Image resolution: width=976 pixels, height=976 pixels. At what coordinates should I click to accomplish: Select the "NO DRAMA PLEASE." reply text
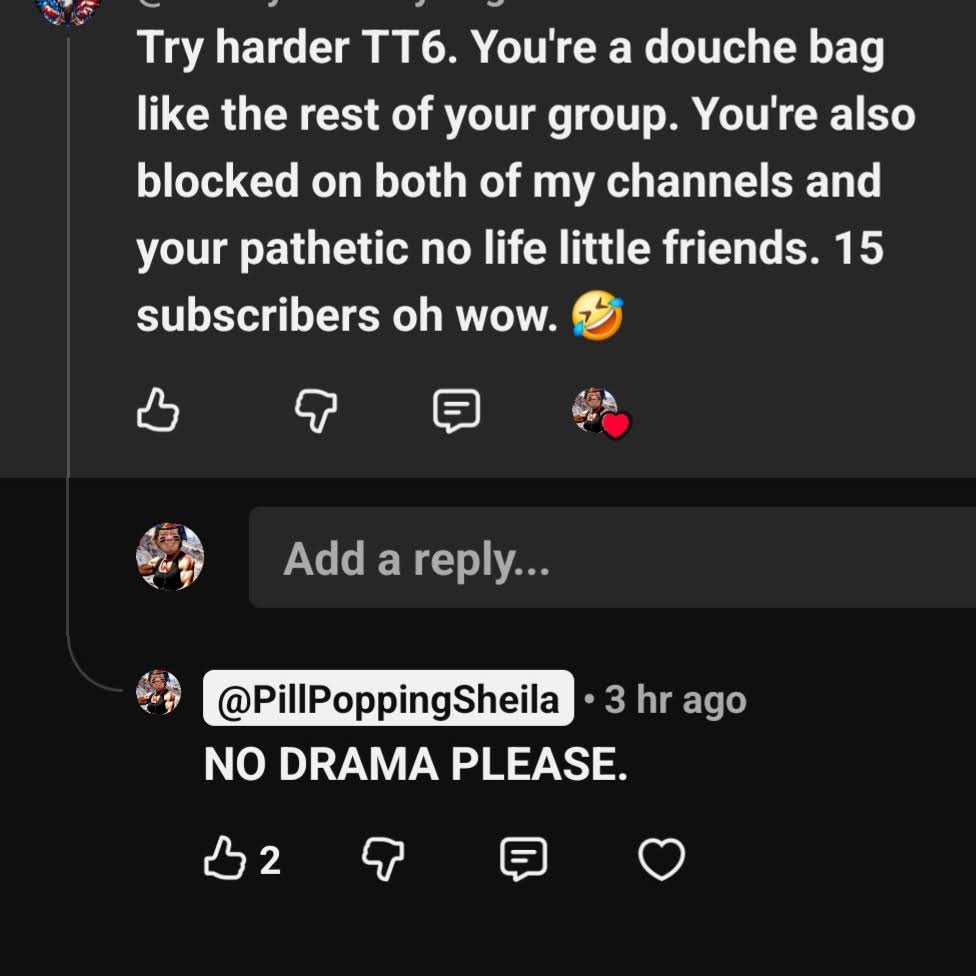tap(416, 764)
